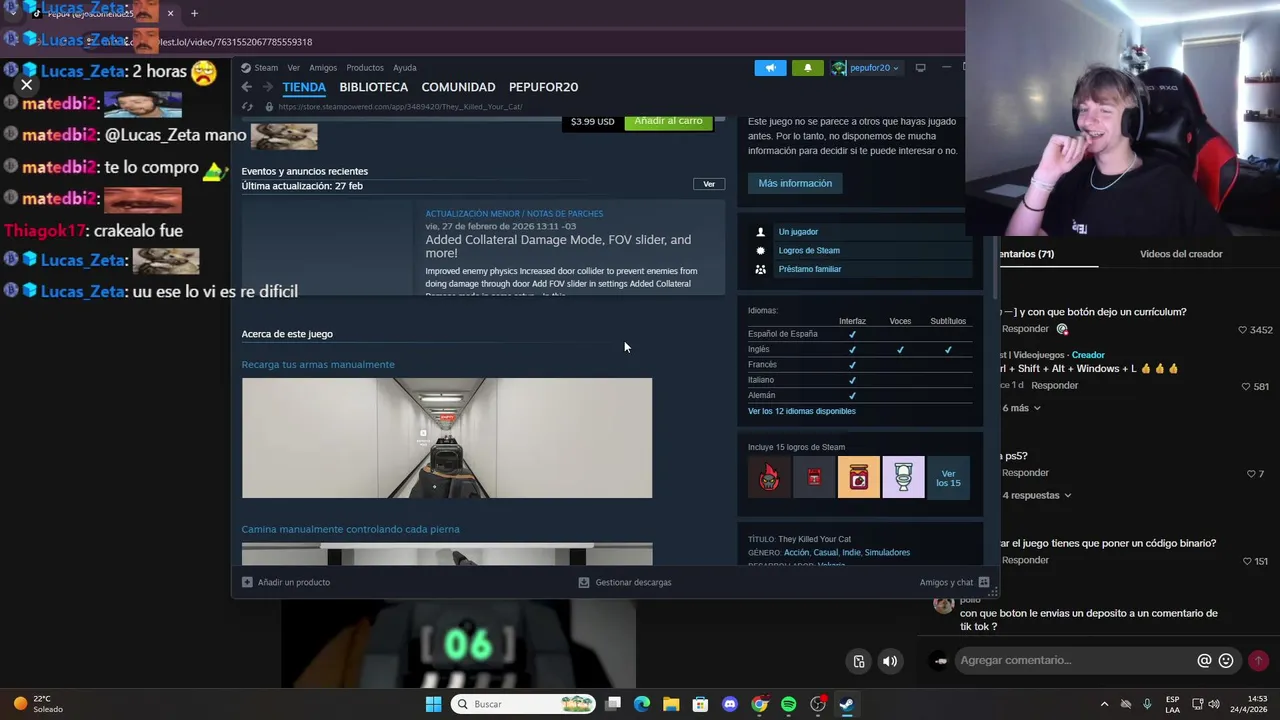Click the Steam store URL address bar
Viewport: 1280px width, 720px height.
click(400, 107)
